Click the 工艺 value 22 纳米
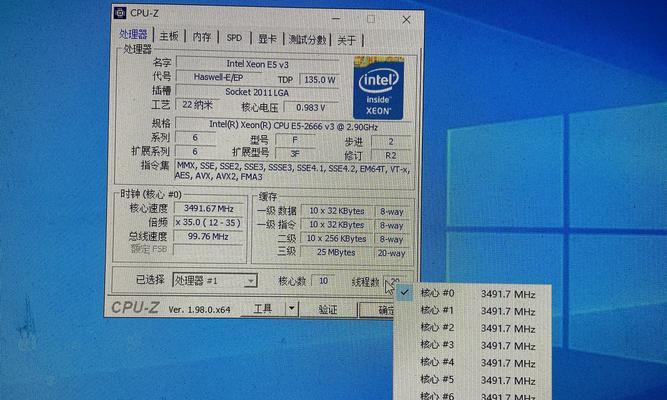The width and height of the screenshot is (667, 400). (197, 105)
